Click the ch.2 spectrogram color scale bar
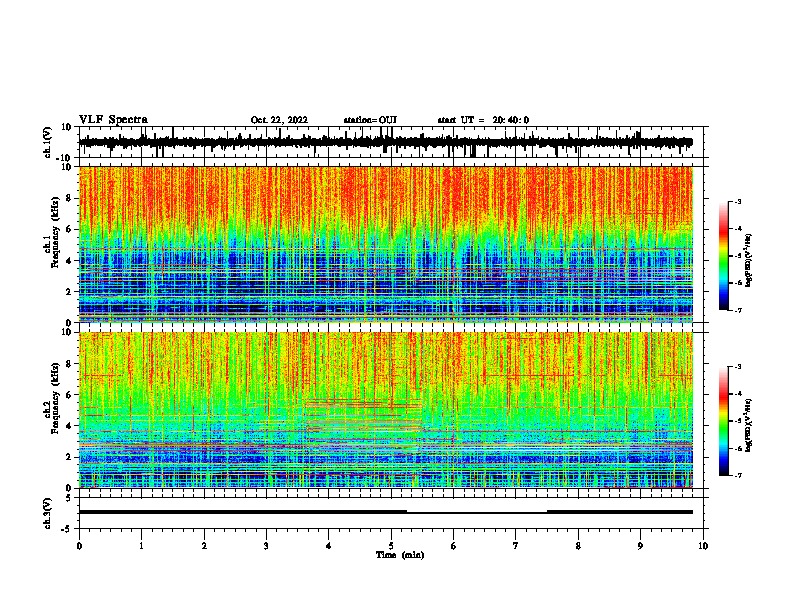Viewport: 792px width, 612px height. click(724, 421)
